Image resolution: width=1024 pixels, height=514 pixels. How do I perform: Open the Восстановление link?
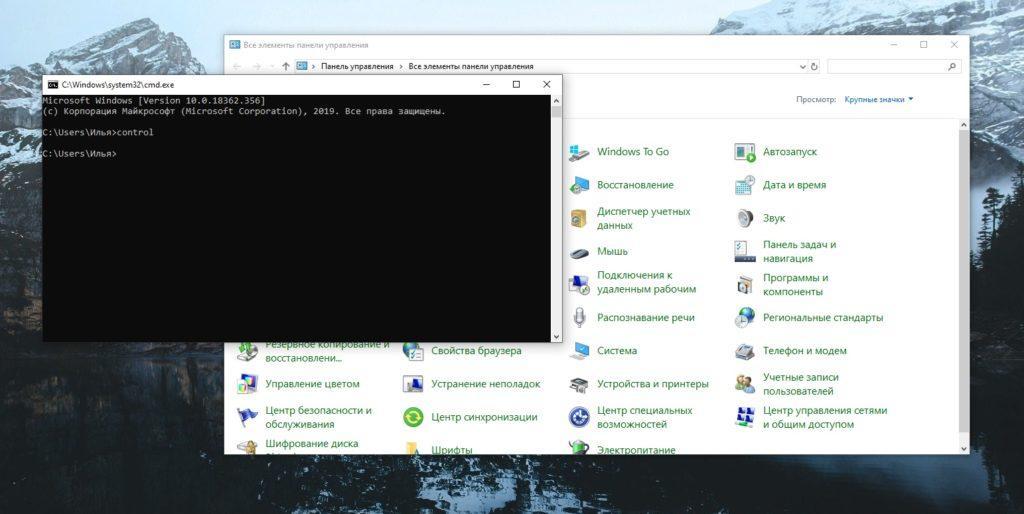635,185
